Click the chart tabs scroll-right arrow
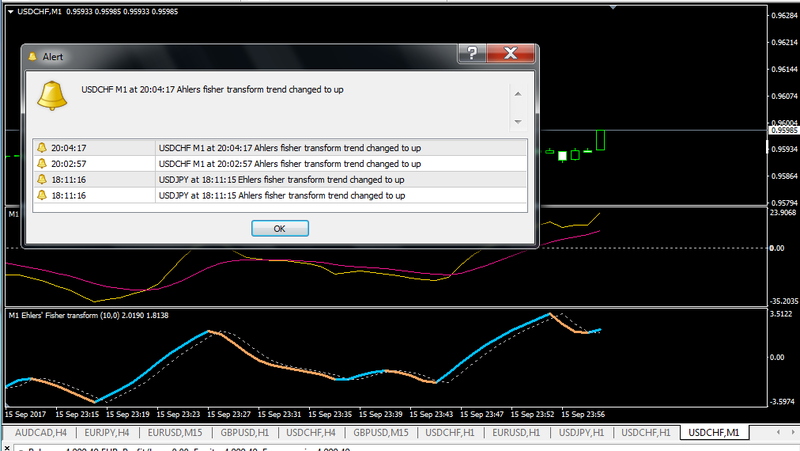 pyautogui.click(x=793, y=432)
